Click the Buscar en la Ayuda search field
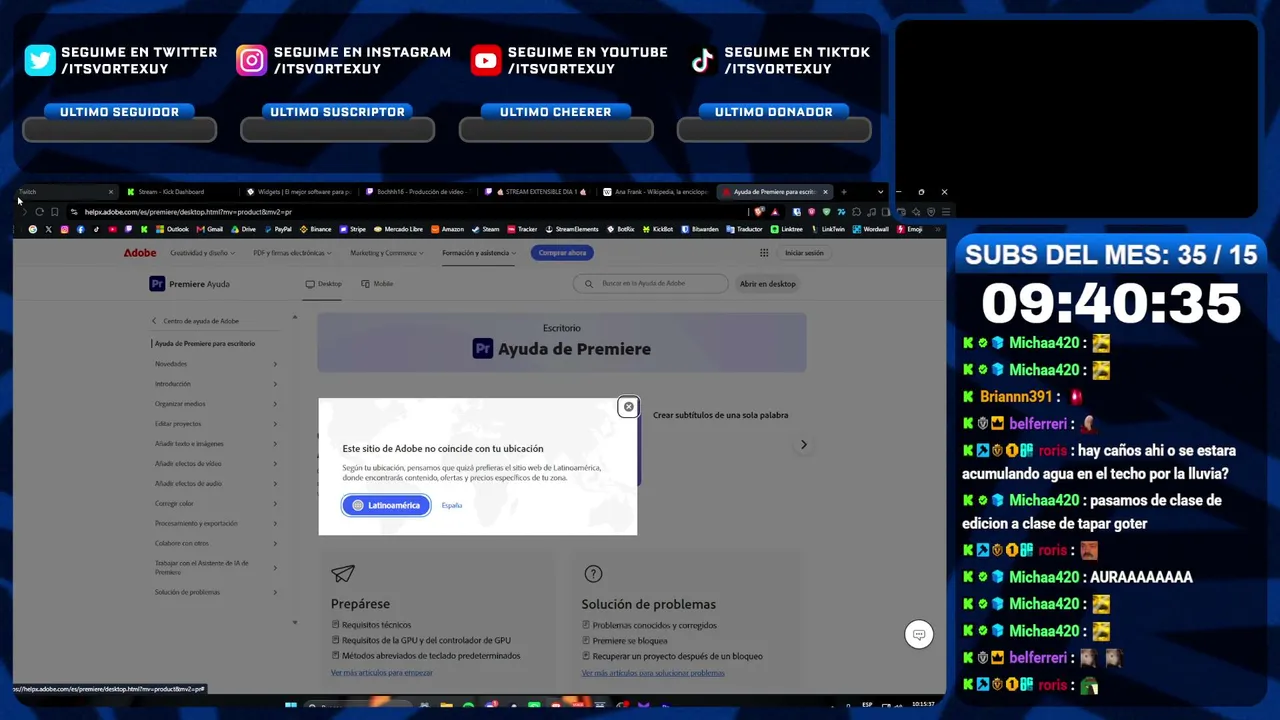Image resolution: width=1280 pixels, height=720 pixels. [651, 284]
